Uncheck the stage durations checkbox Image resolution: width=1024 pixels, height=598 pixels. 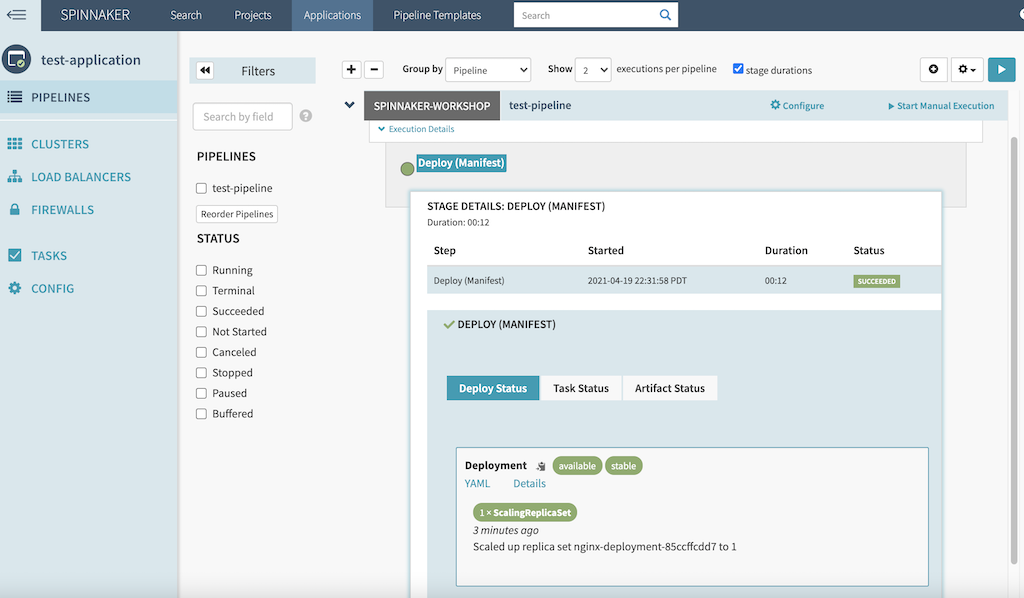click(738, 69)
